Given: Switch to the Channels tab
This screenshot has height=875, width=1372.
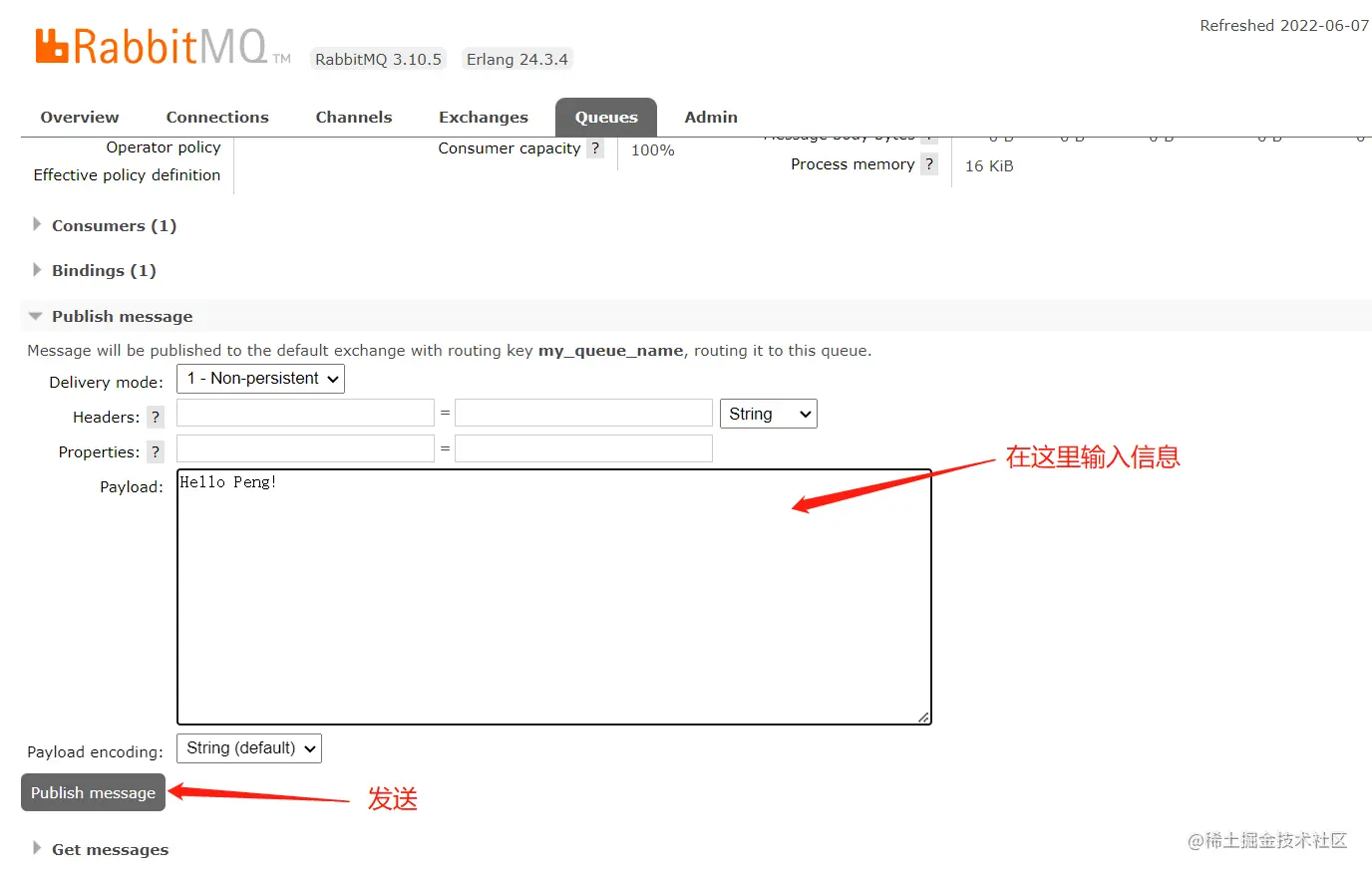Looking at the screenshot, I should coord(354,118).
